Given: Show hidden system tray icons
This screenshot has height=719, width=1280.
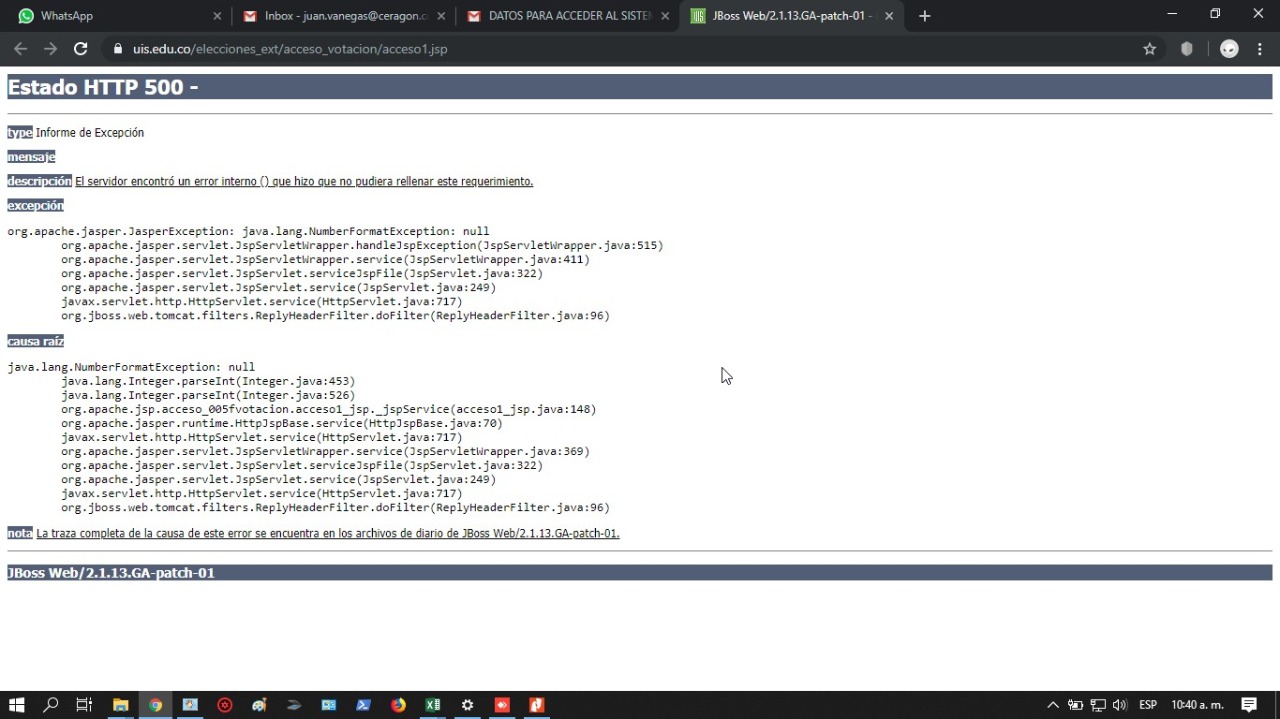Looking at the screenshot, I should (x=1053, y=705).
